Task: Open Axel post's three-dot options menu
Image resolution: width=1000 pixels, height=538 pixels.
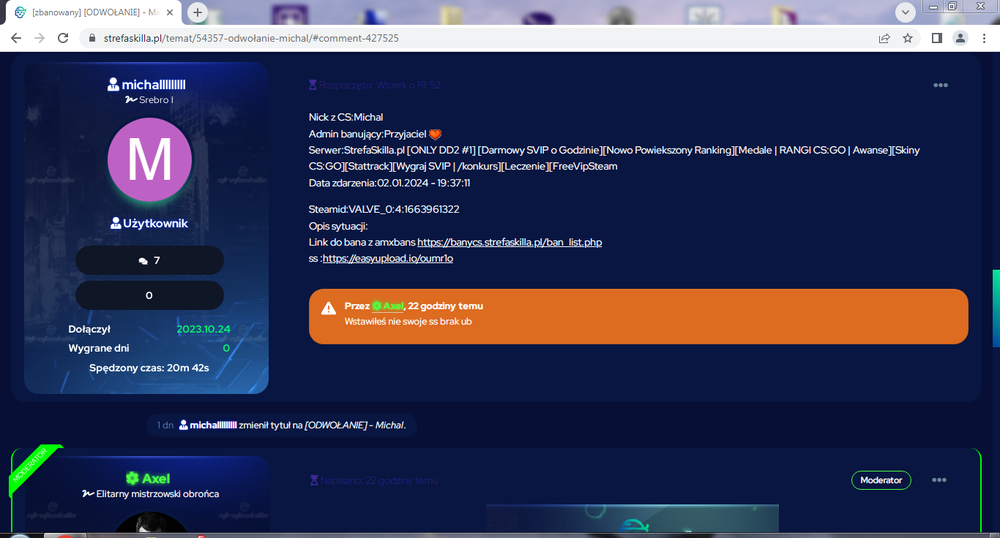Action: point(939,480)
